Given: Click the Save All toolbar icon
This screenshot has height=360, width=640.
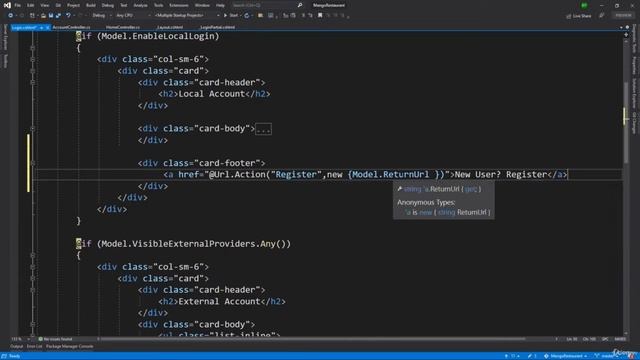Looking at the screenshot, I should point(58,16).
